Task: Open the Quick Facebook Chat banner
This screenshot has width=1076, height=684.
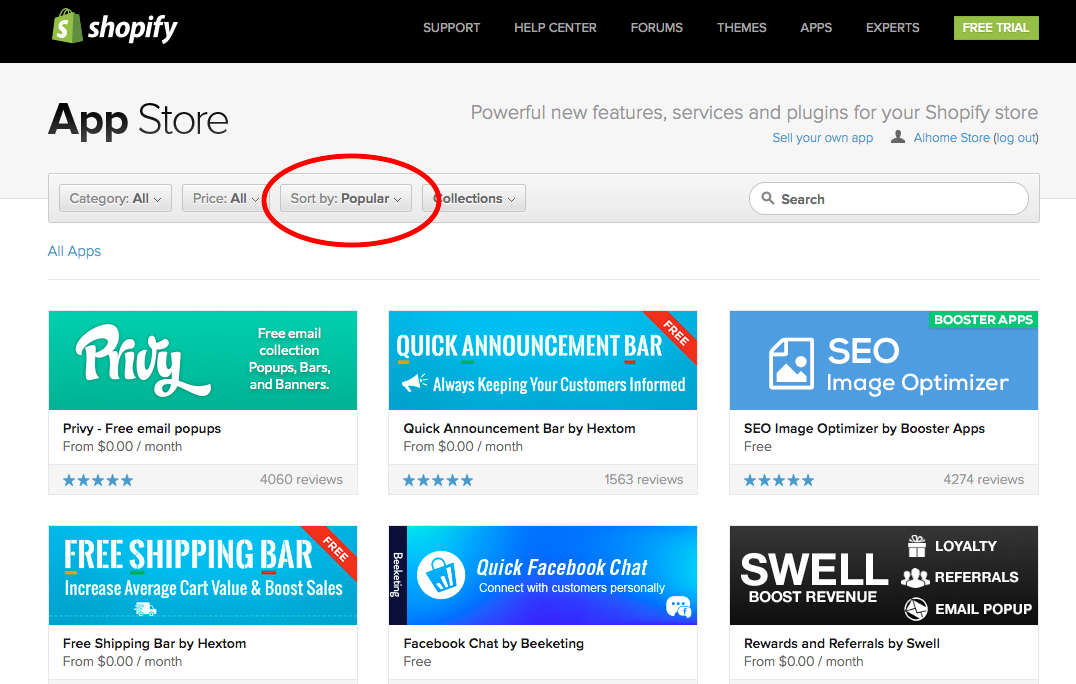Action: [x=543, y=575]
